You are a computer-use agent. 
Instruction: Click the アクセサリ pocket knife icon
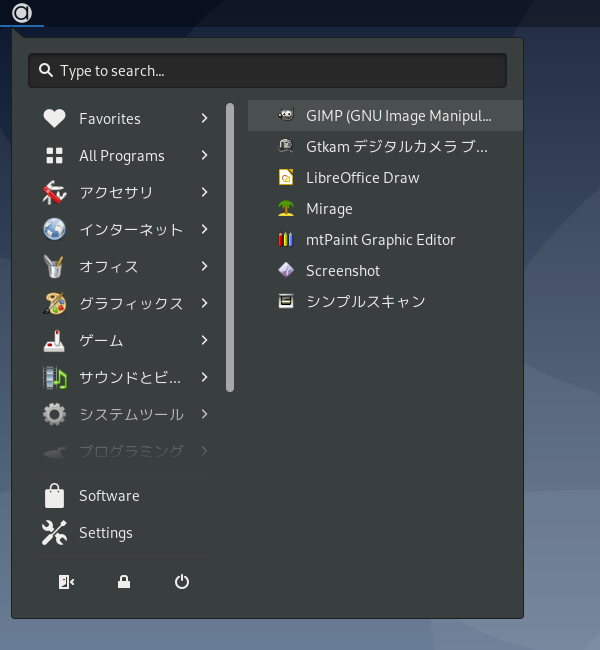coord(54,192)
